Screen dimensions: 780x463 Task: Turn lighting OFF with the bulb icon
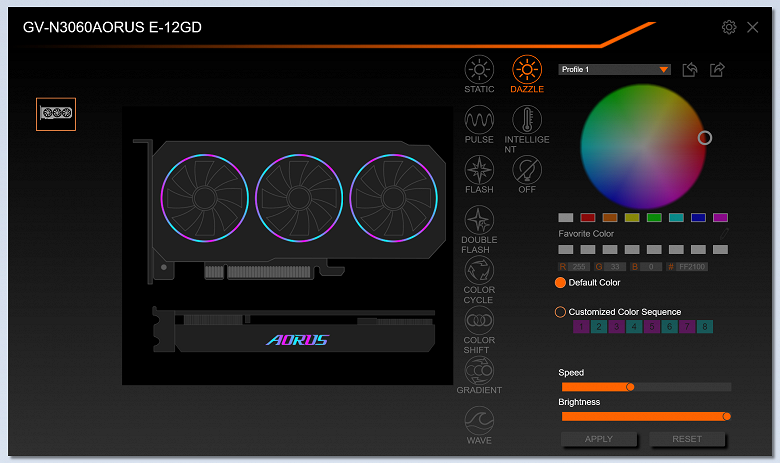(x=527, y=170)
